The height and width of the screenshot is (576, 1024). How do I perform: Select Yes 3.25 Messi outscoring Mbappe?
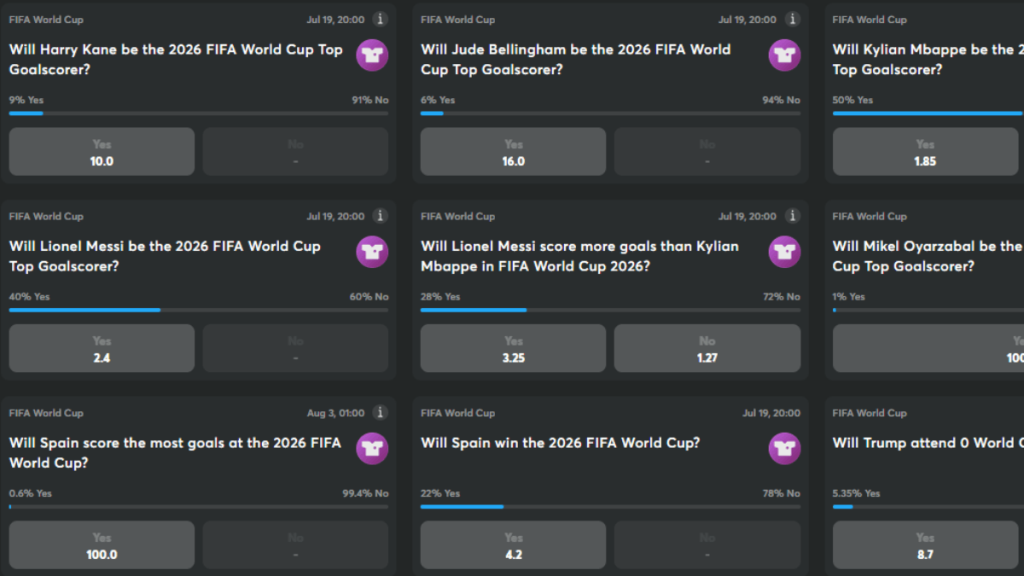click(513, 348)
